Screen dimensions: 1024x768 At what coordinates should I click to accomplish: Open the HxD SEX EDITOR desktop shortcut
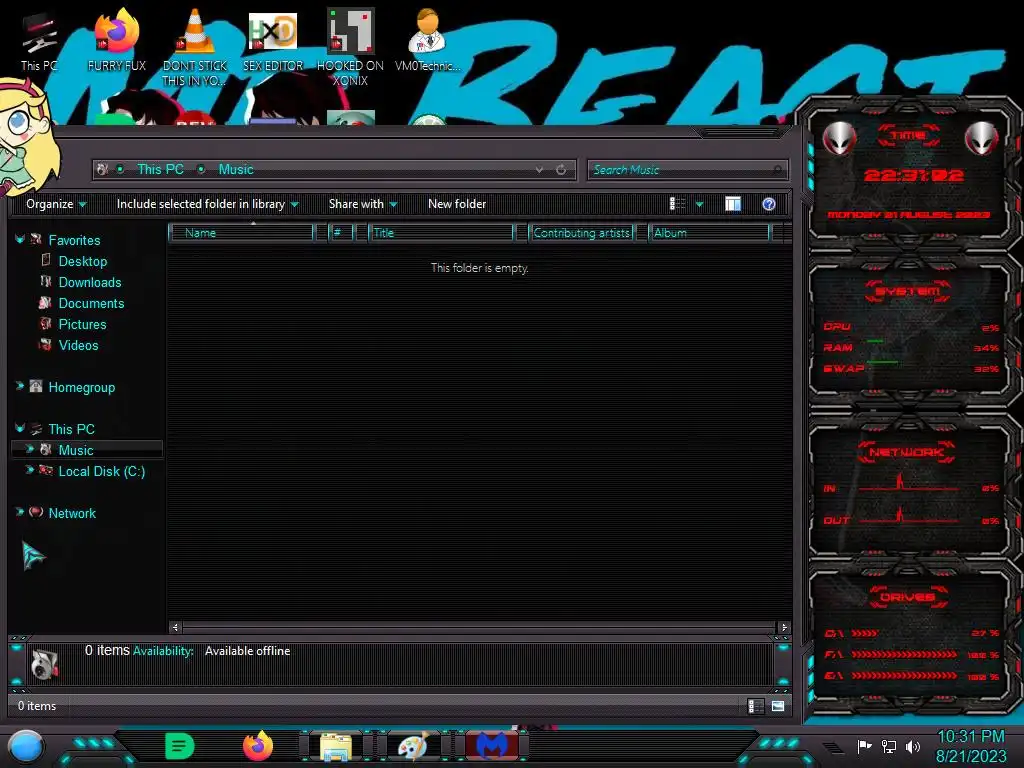pos(273,41)
